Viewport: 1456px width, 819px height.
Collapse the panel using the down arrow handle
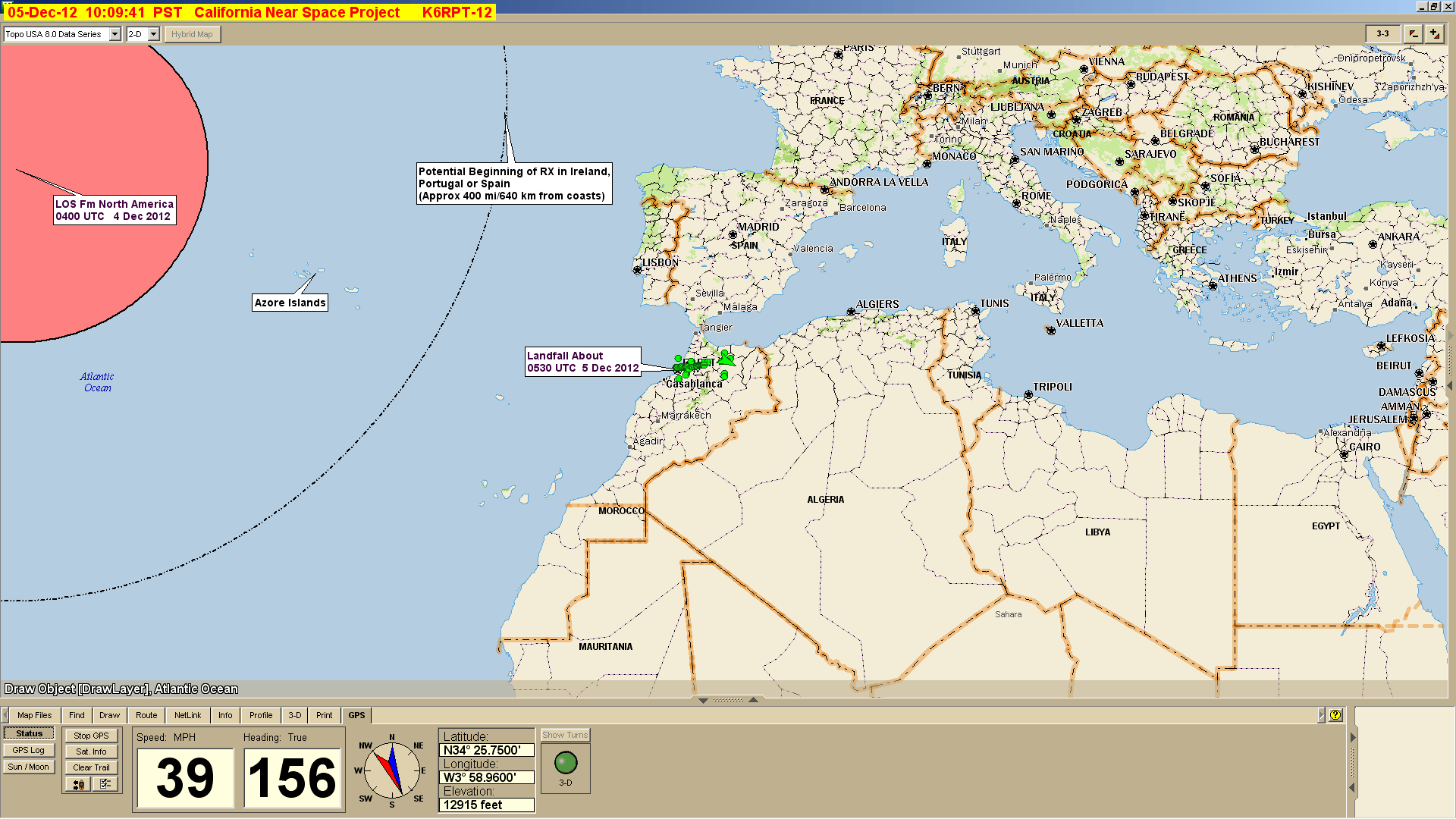point(703,700)
